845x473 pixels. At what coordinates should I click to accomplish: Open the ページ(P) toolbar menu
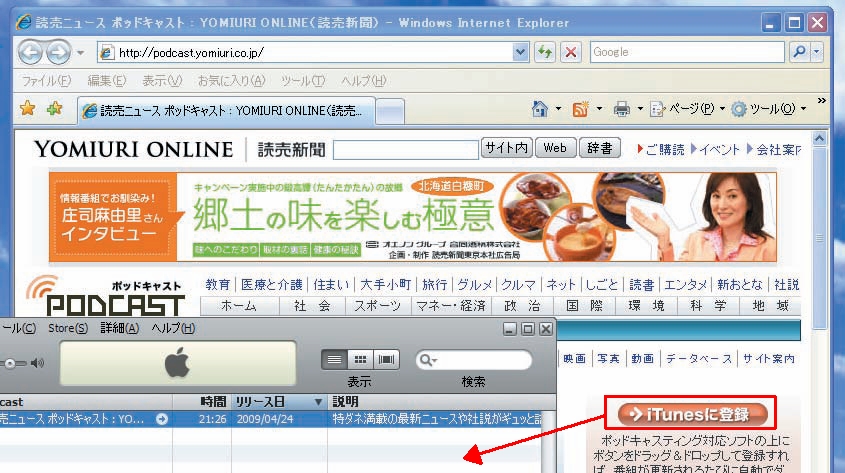click(x=687, y=109)
